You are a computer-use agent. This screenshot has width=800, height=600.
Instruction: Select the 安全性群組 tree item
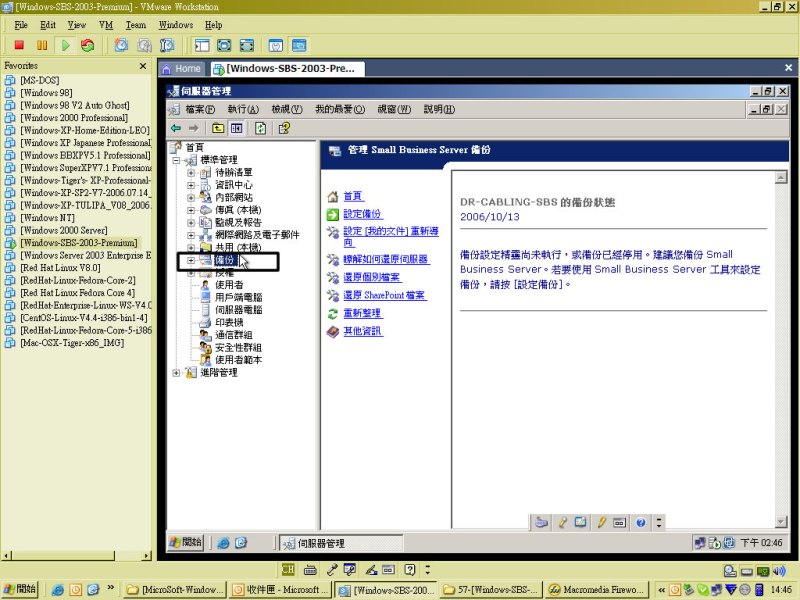tap(238, 347)
